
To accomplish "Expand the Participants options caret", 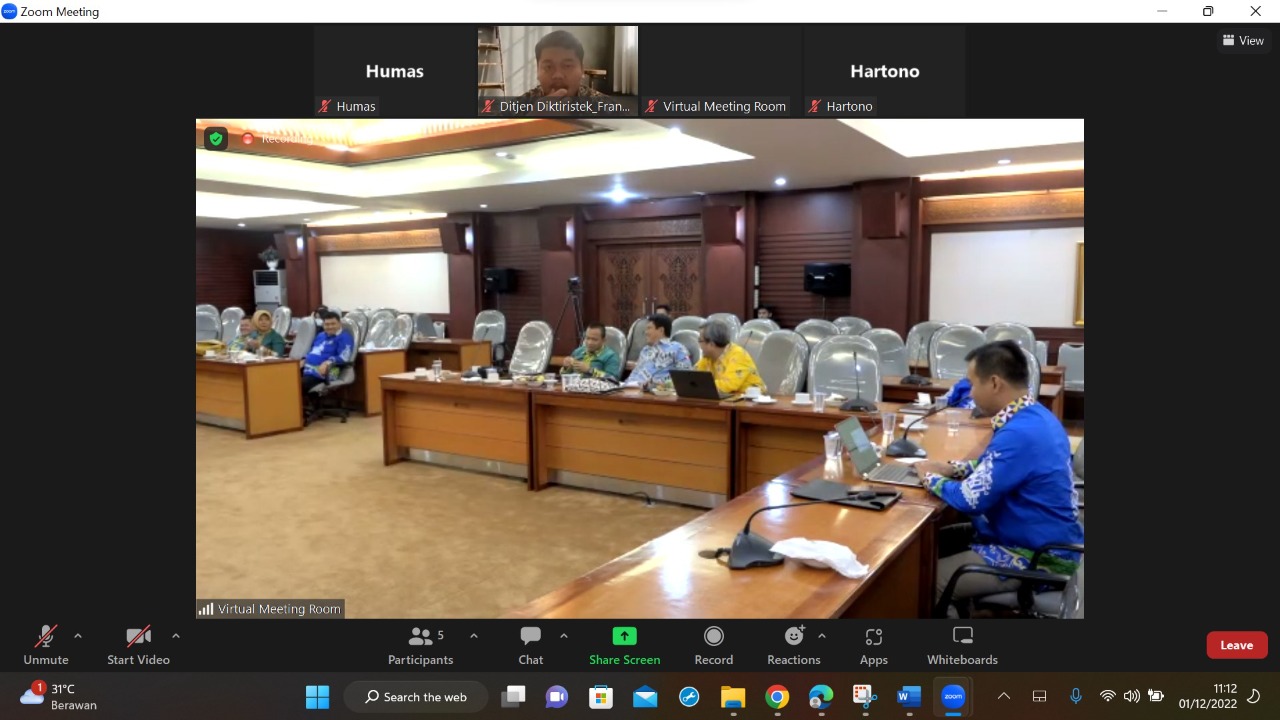I will (474, 636).
